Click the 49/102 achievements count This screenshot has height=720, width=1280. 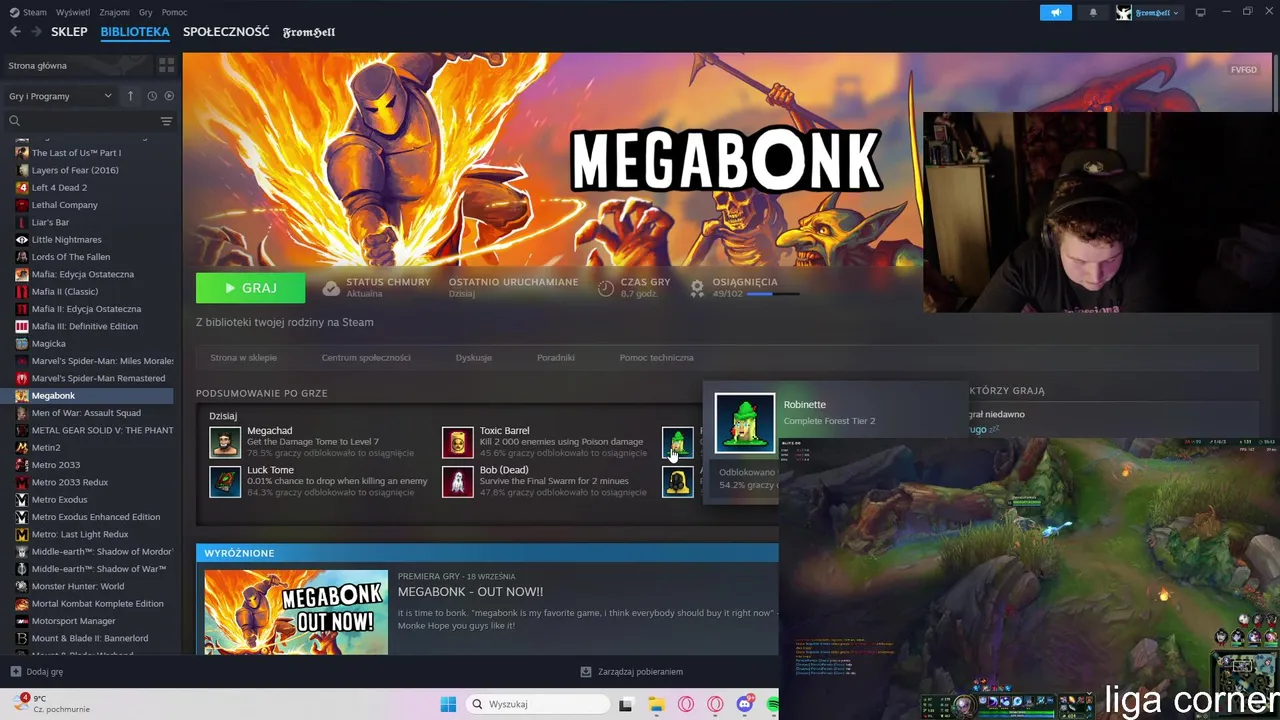(727, 294)
